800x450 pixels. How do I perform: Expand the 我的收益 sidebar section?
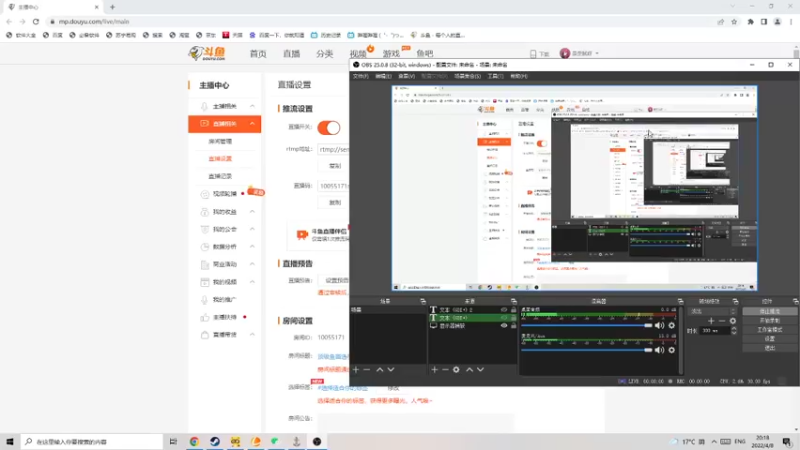[252, 212]
